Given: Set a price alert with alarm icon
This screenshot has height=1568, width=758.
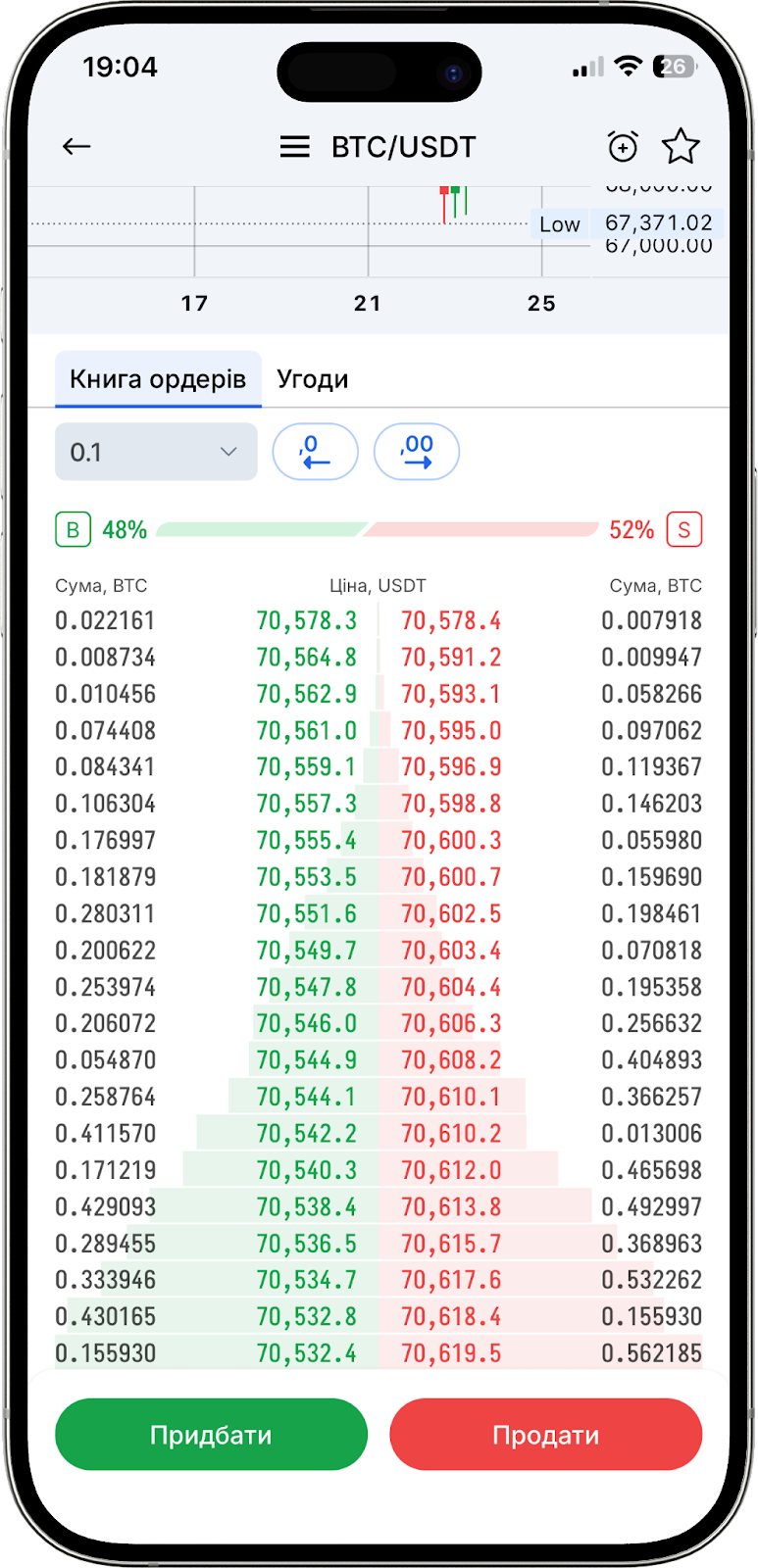Looking at the screenshot, I should click(x=623, y=147).
